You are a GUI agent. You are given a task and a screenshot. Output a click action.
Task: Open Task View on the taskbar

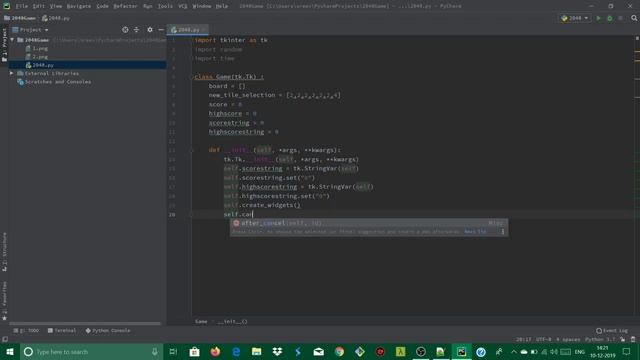tap(173, 351)
